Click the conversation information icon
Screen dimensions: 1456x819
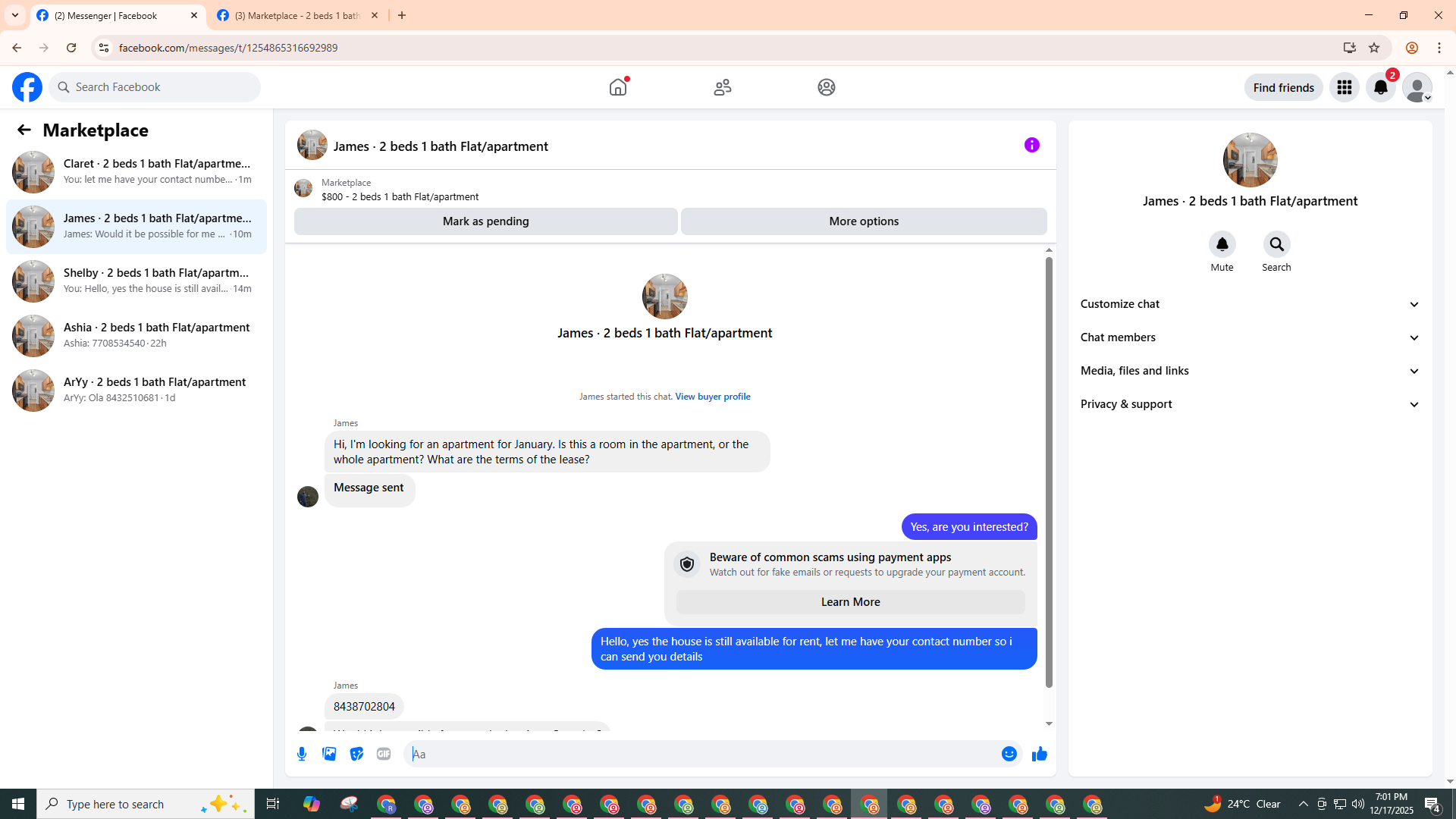click(1031, 145)
